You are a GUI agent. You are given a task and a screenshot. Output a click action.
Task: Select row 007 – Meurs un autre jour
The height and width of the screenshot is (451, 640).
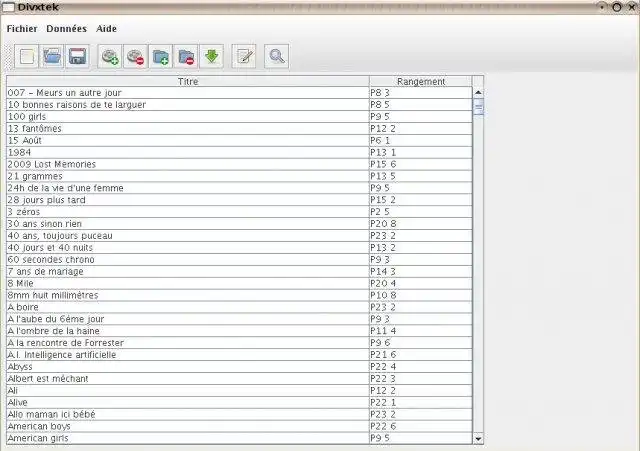[239, 93]
